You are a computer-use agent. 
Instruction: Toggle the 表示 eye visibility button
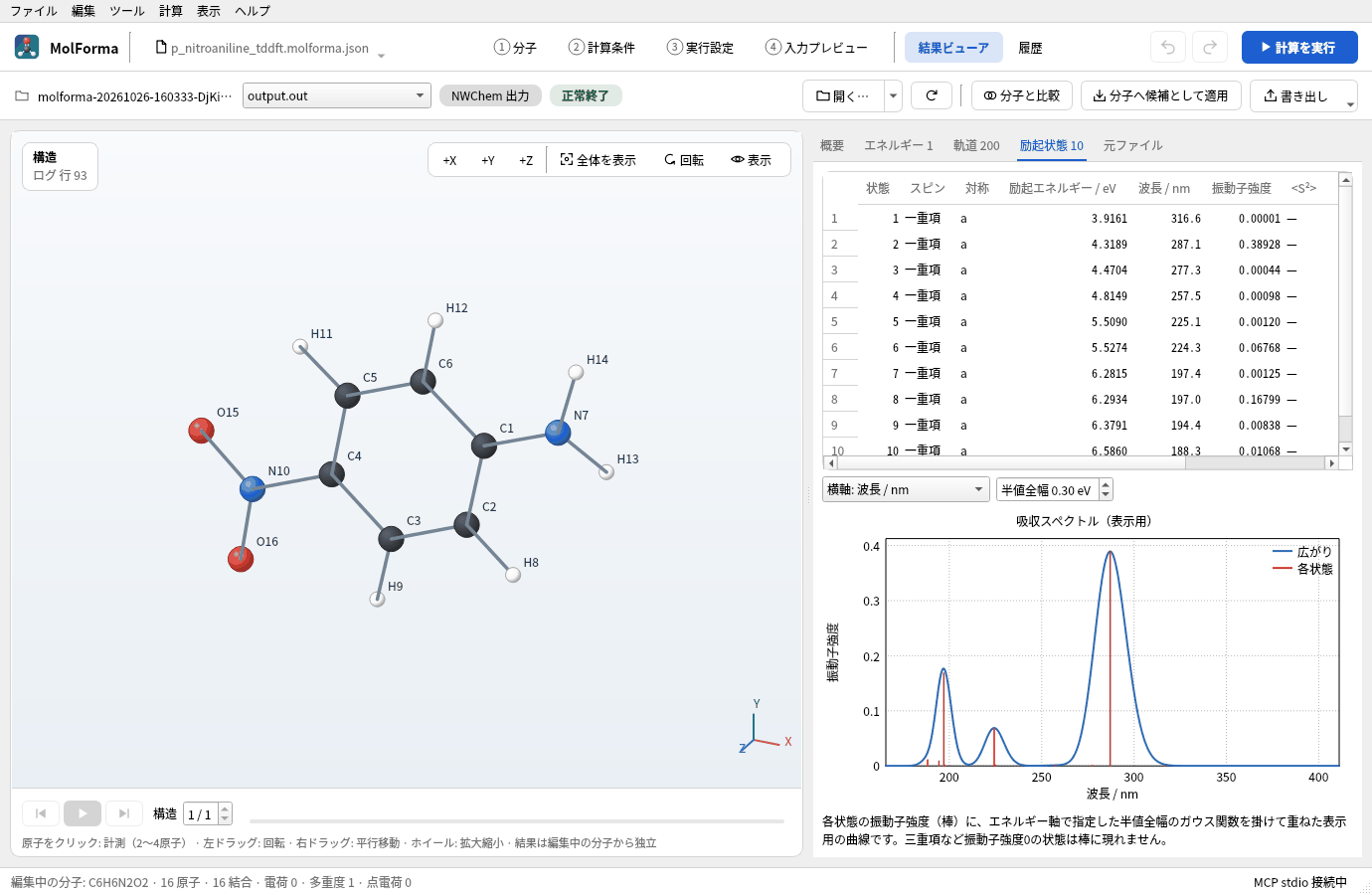pyautogui.click(x=751, y=160)
